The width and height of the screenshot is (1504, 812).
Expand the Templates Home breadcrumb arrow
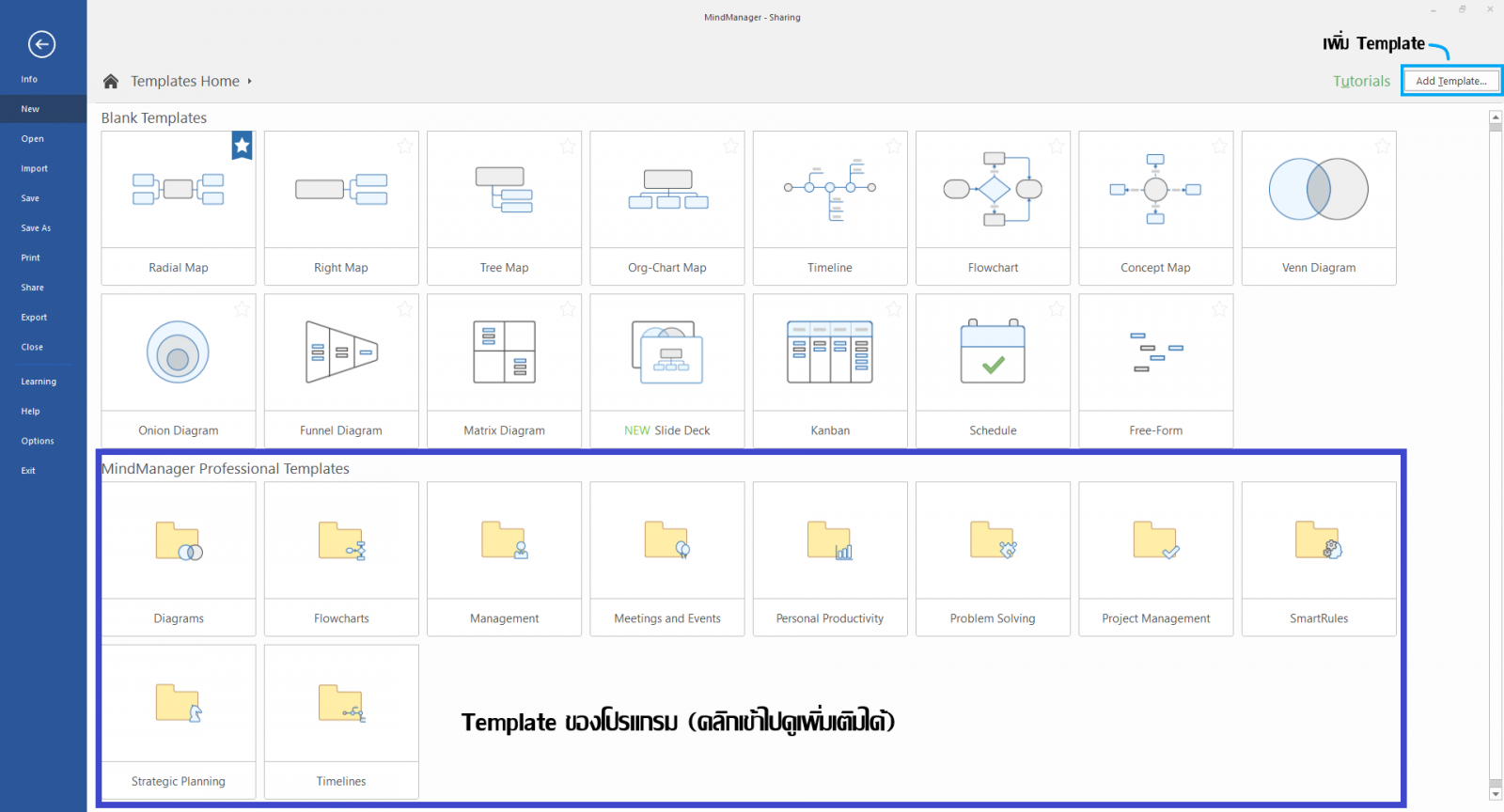click(x=250, y=81)
